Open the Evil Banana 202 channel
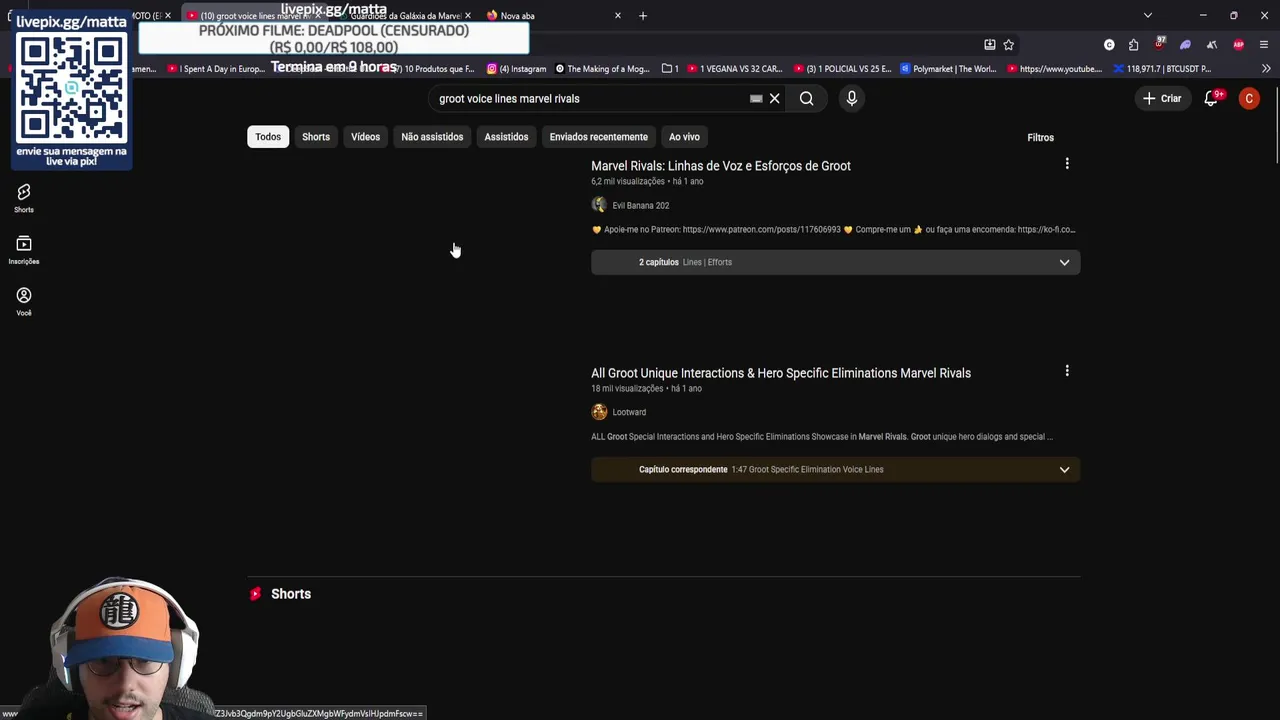The height and width of the screenshot is (720, 1280). (641, 205)
